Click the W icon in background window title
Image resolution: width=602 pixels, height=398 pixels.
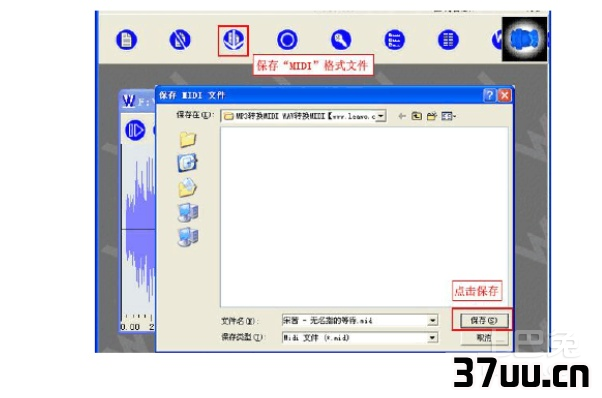[129, 101]
